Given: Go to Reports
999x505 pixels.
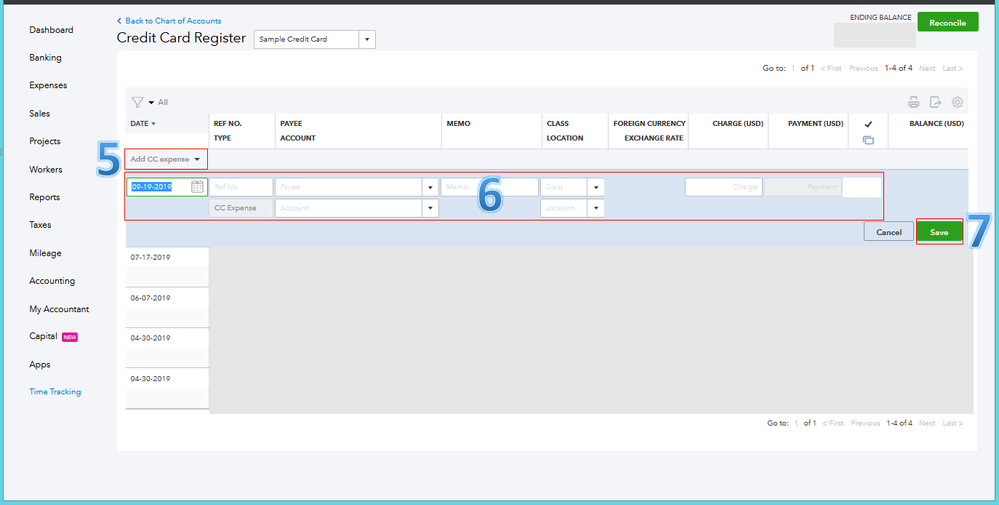Looking at the screenshot, I should tap(45, 197).
